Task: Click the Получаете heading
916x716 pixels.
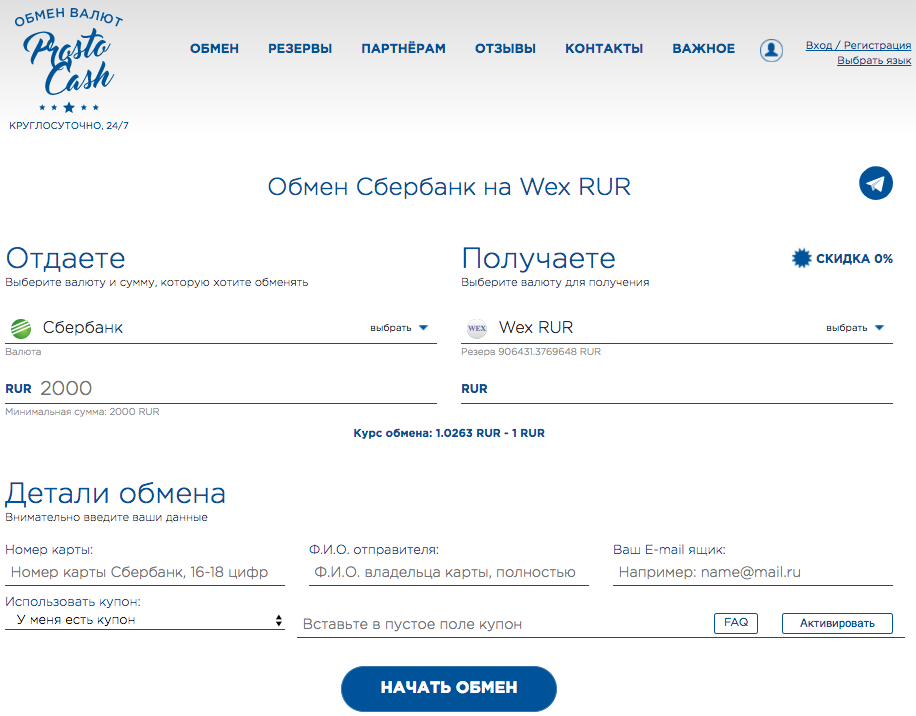Action: [539, 258]
